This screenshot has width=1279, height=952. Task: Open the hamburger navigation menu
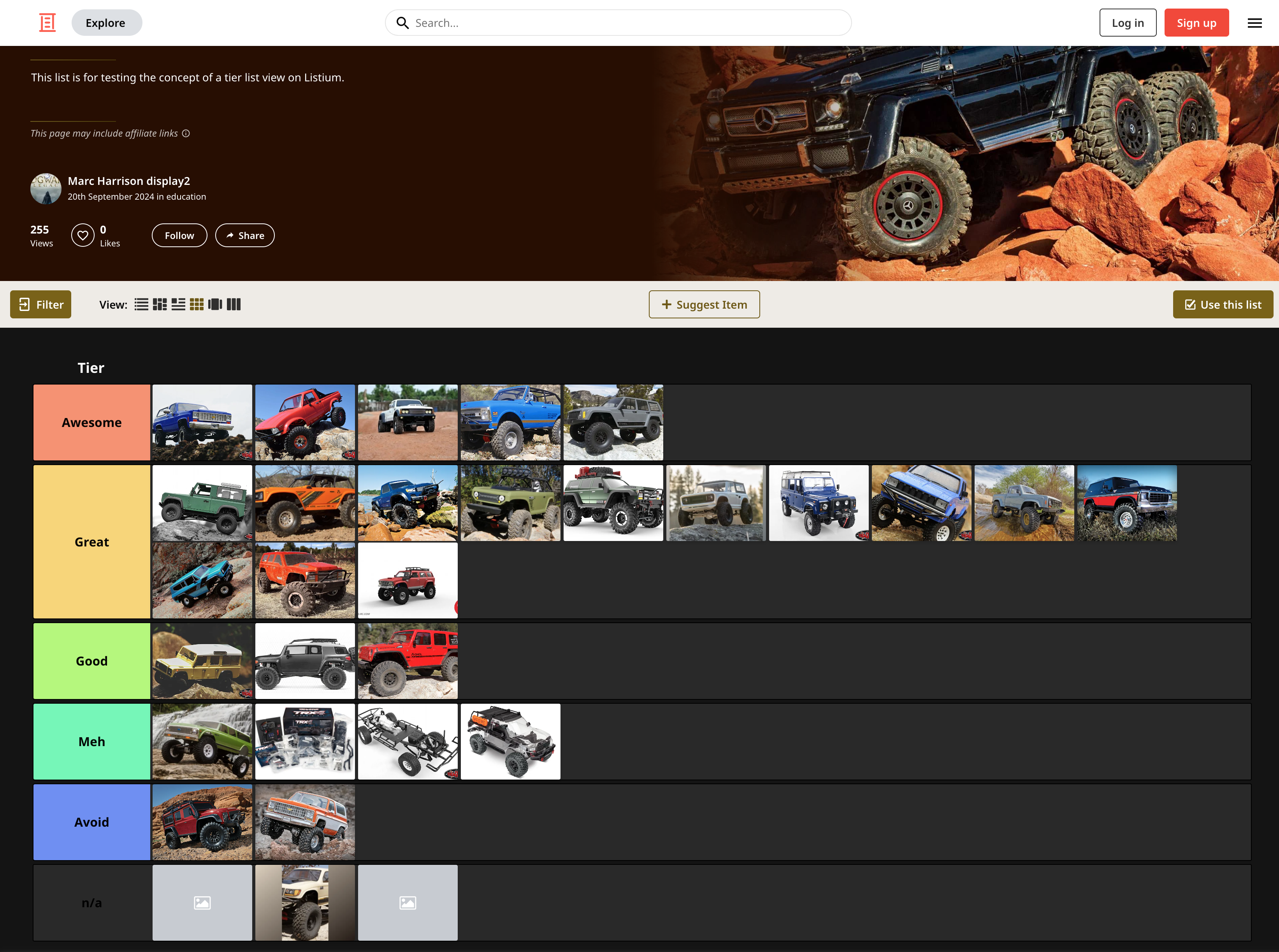[1254, 23]
